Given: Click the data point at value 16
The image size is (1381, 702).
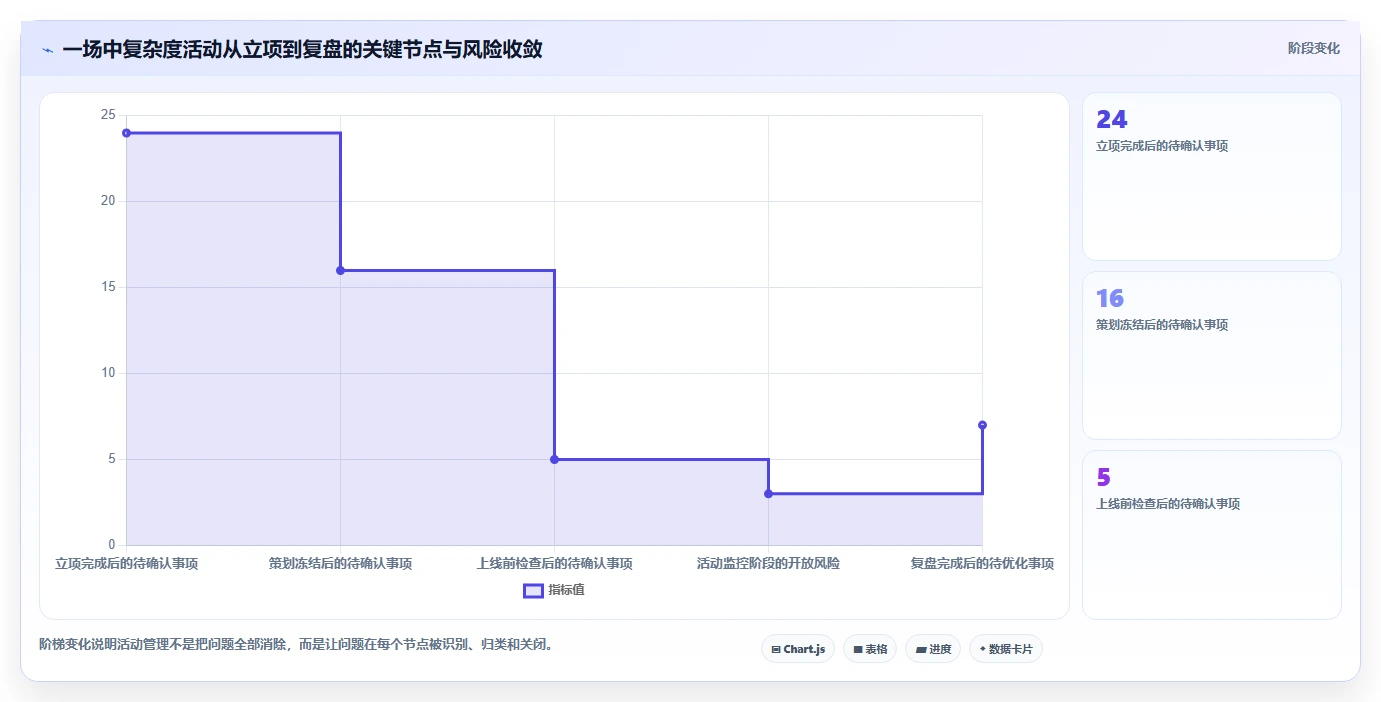Looking at the screenshot, I should point(340,270).
